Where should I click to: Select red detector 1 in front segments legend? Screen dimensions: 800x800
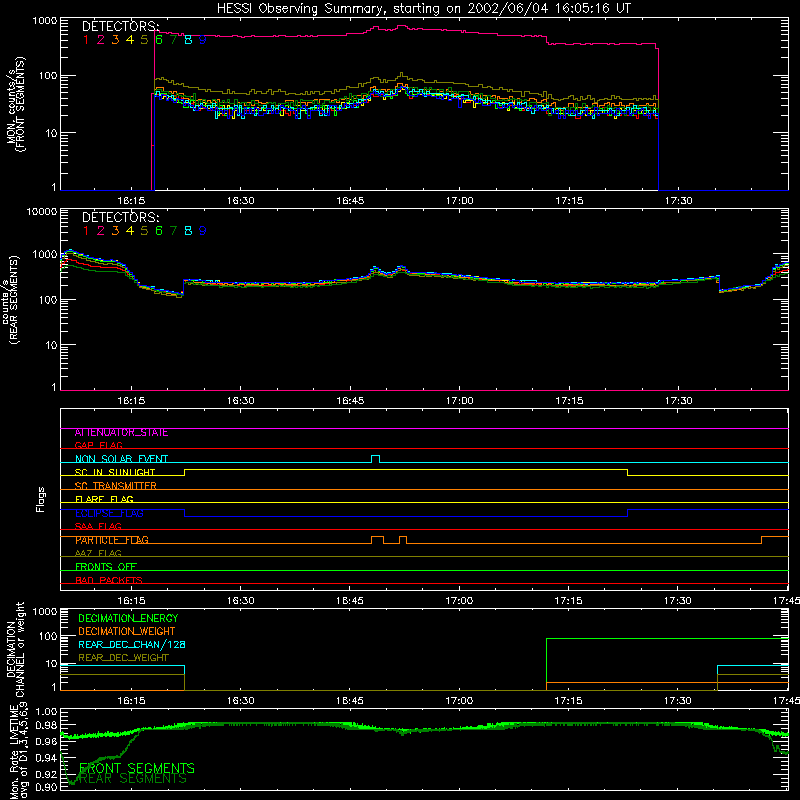(x=86, y=40)
